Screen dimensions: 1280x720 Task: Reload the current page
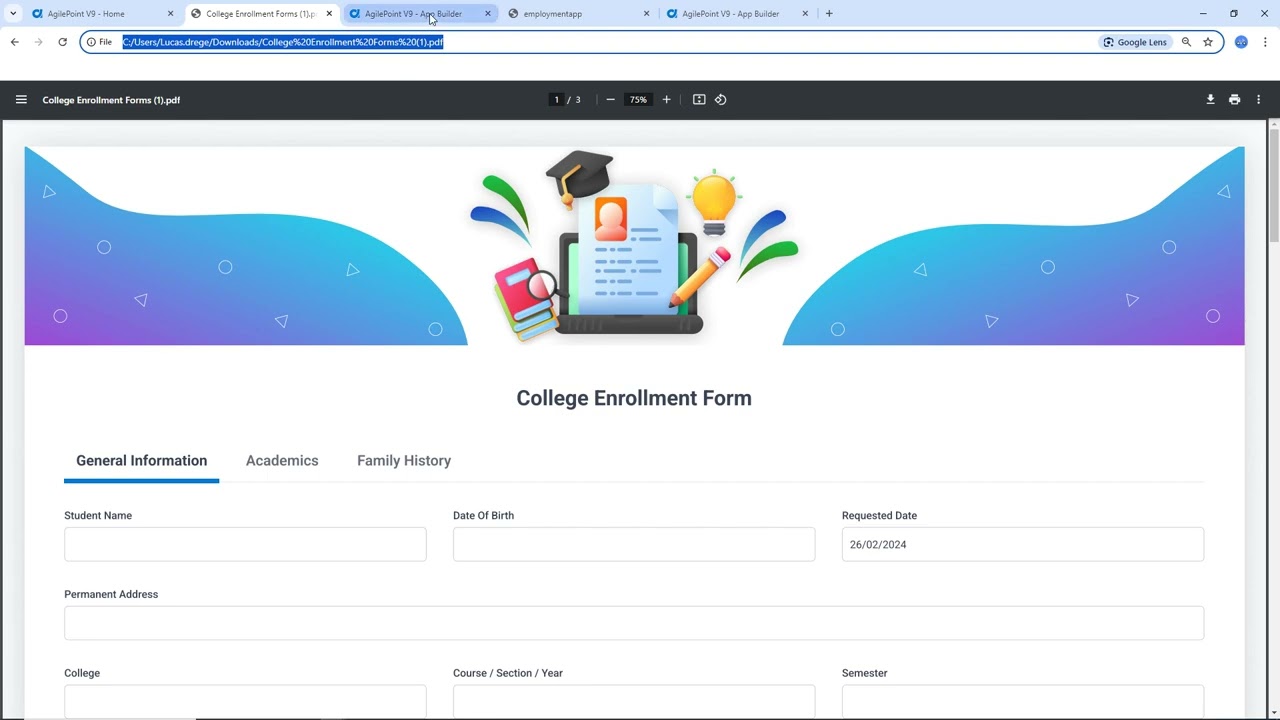[x=62, y=42]
